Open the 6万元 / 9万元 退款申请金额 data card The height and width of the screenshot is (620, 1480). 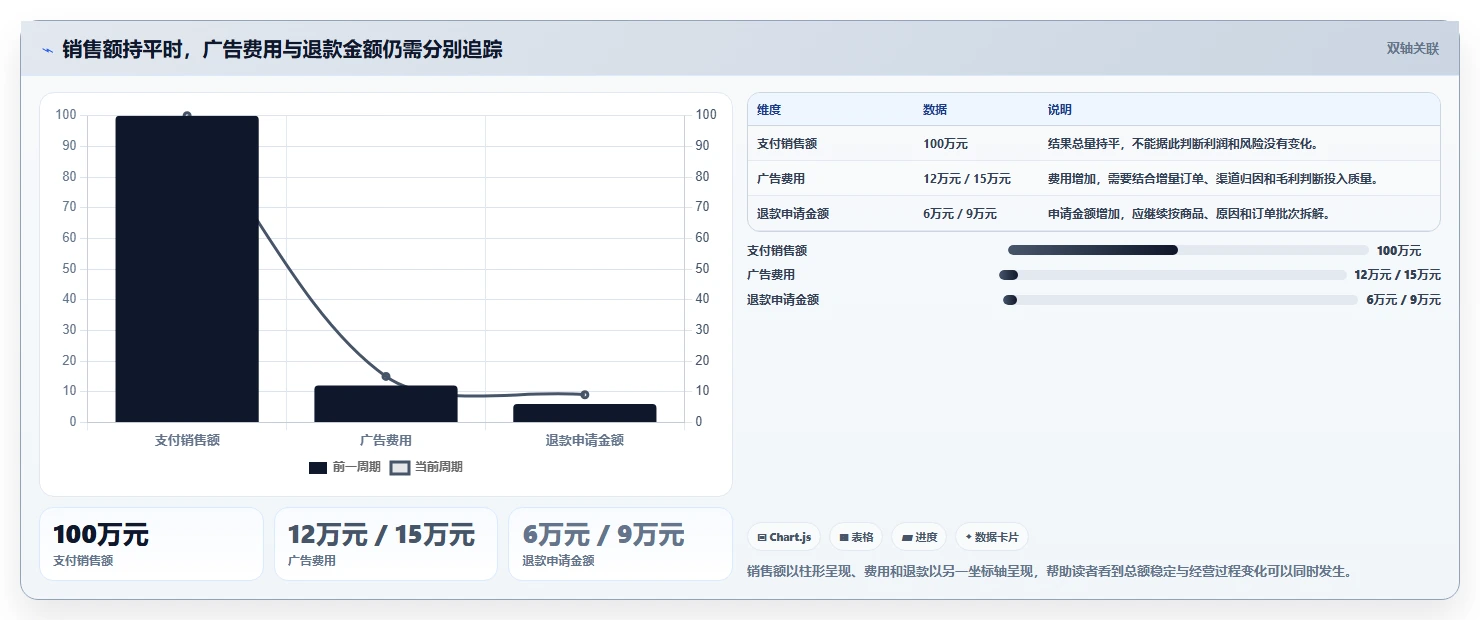620,544
